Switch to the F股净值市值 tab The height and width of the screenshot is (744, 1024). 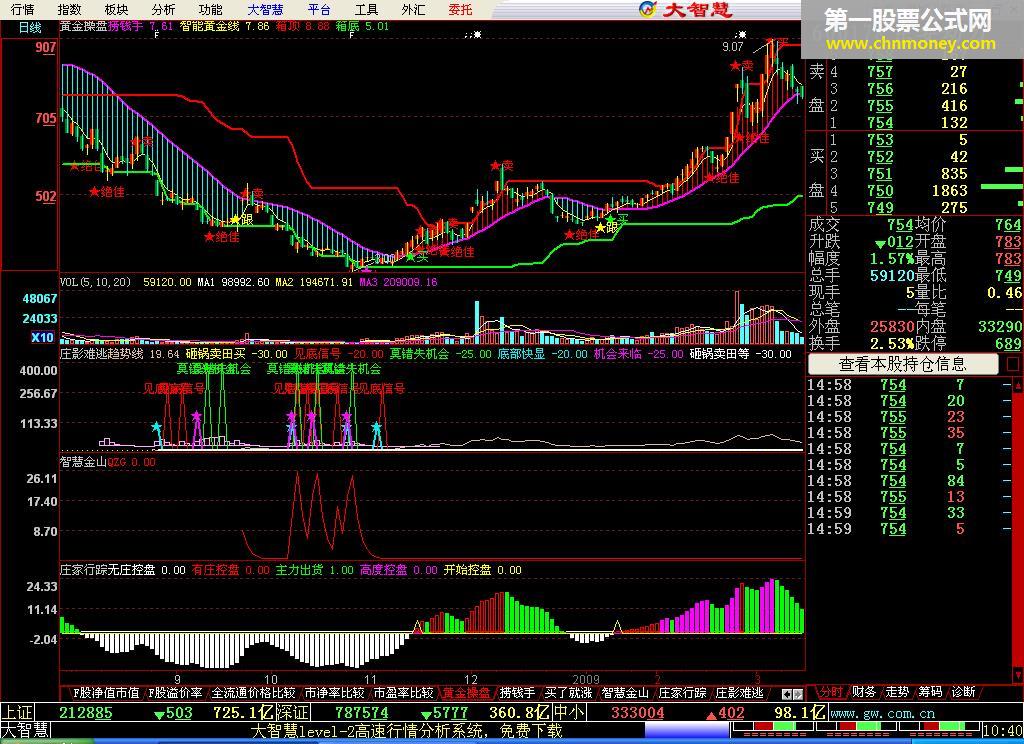coord(104,692)
